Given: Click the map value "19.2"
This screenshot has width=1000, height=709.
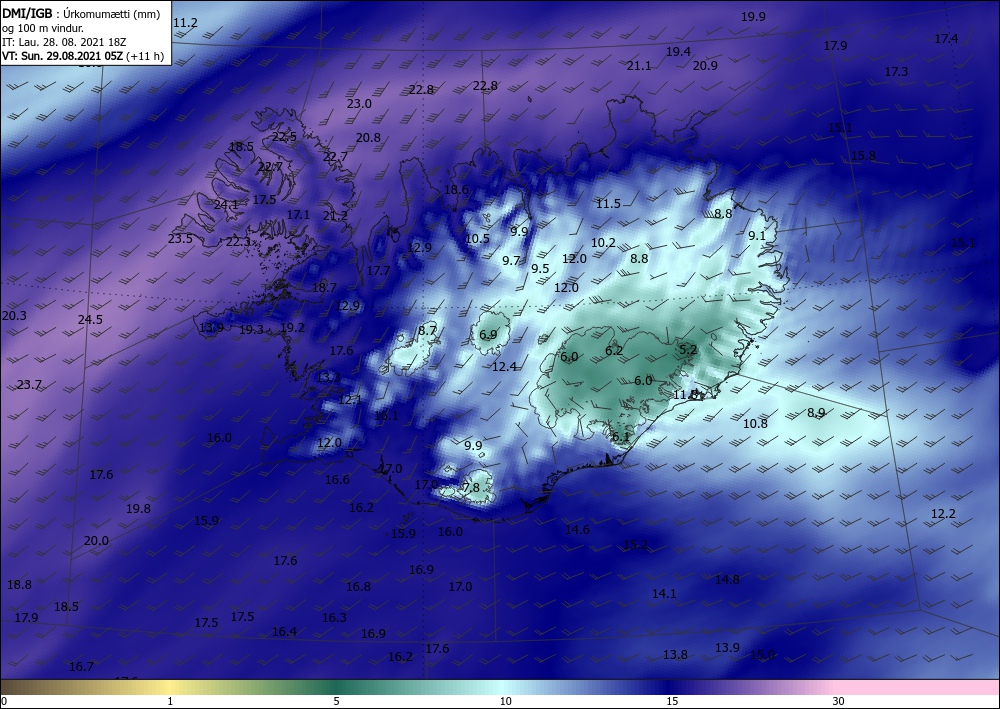Looking at the screenshot, I should (x=293, y=328).
